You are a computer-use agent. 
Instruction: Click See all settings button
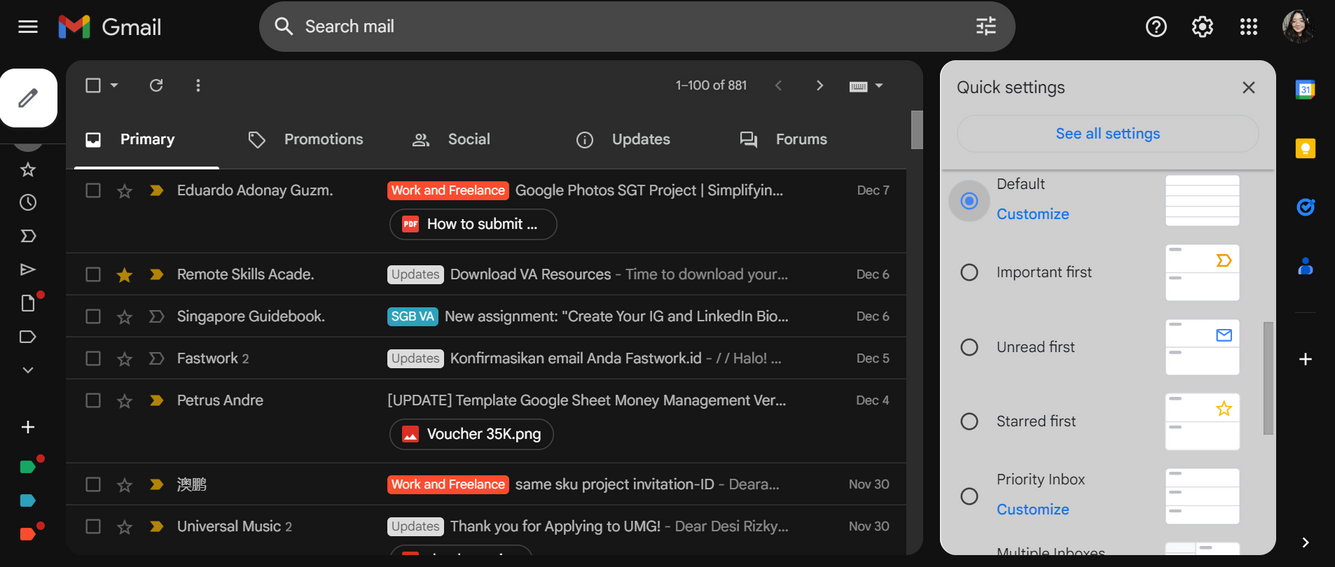click(x=1108, y=134)
